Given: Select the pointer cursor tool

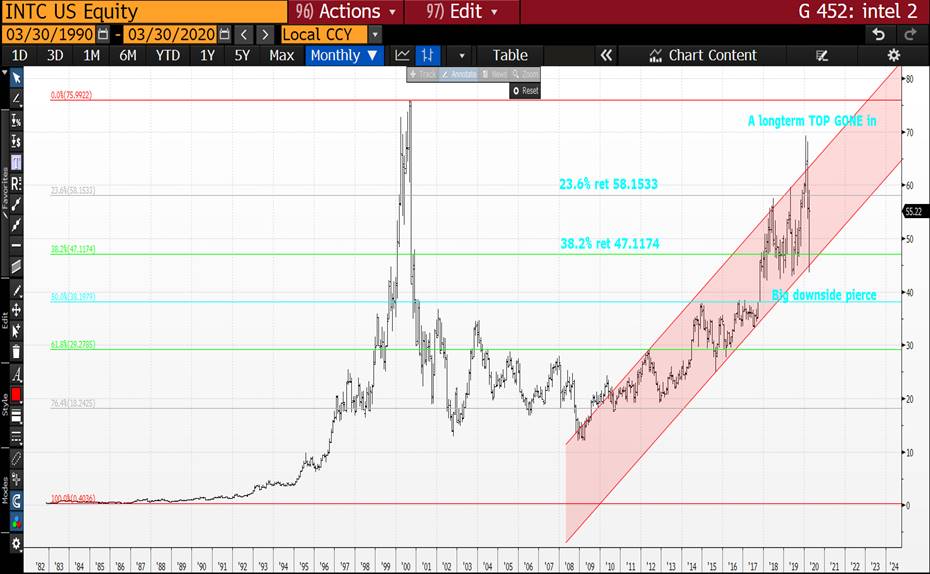Looking at the screenshot, I should tap(16, 78).
